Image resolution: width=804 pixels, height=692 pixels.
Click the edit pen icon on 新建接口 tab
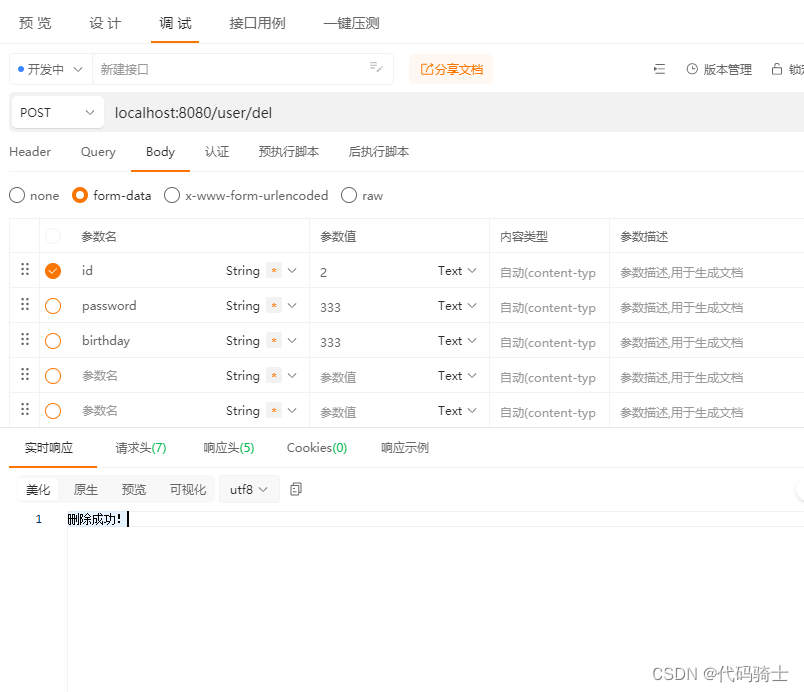(375, 69)
